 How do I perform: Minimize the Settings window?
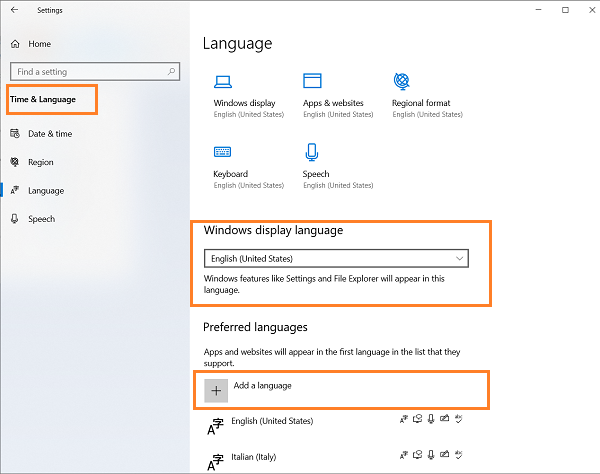tap(538, 10)
